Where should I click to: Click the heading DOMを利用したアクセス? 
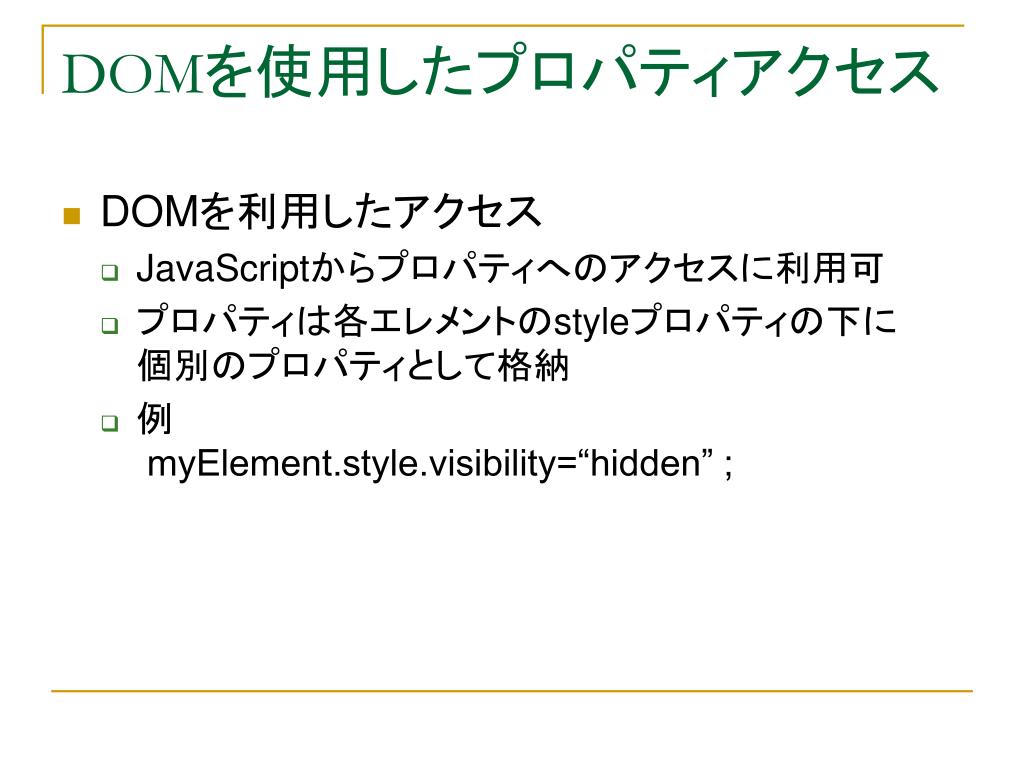pos(321,212)
